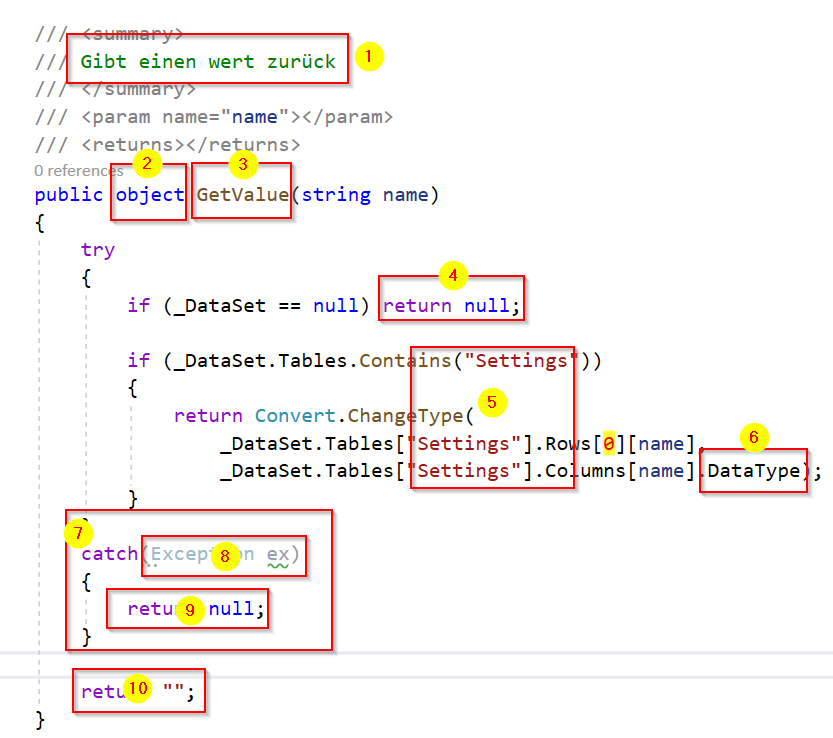Open the "0 references" CodeLens link
This screenshot has height=738, width=833.
78,171
